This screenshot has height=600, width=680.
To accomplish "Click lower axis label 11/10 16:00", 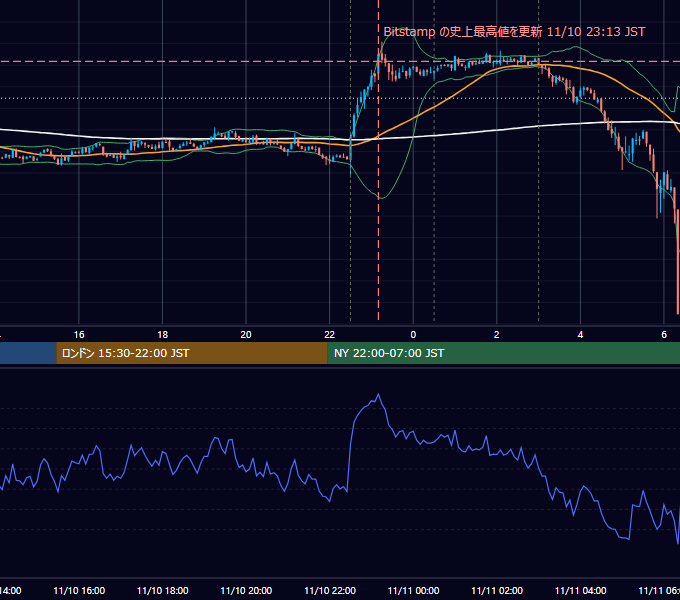I will coord(79,591).
